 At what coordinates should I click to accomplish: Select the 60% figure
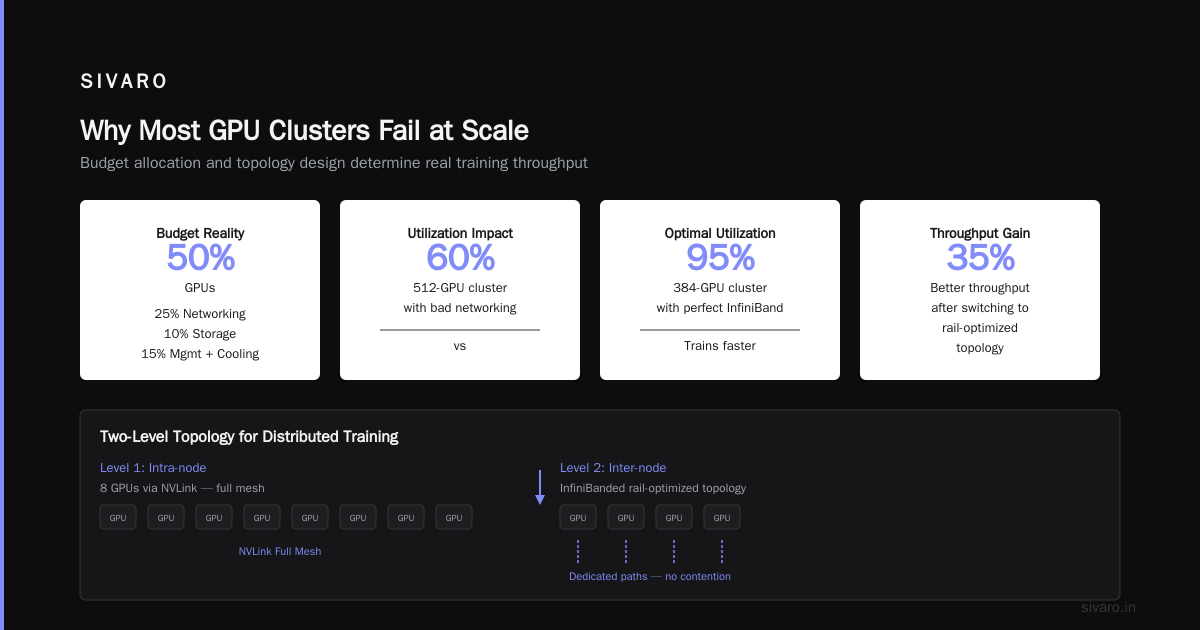(460, 258)
